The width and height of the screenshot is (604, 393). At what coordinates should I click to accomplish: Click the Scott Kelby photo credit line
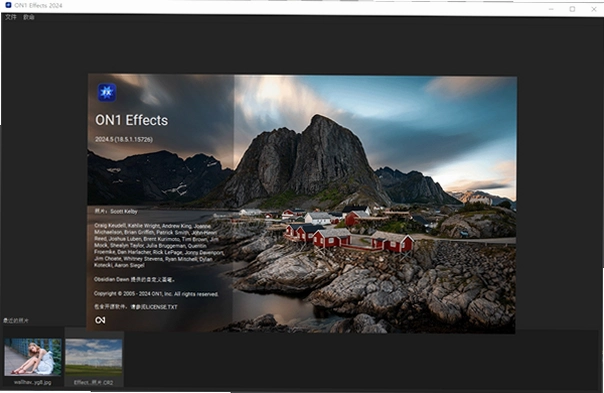116,211
